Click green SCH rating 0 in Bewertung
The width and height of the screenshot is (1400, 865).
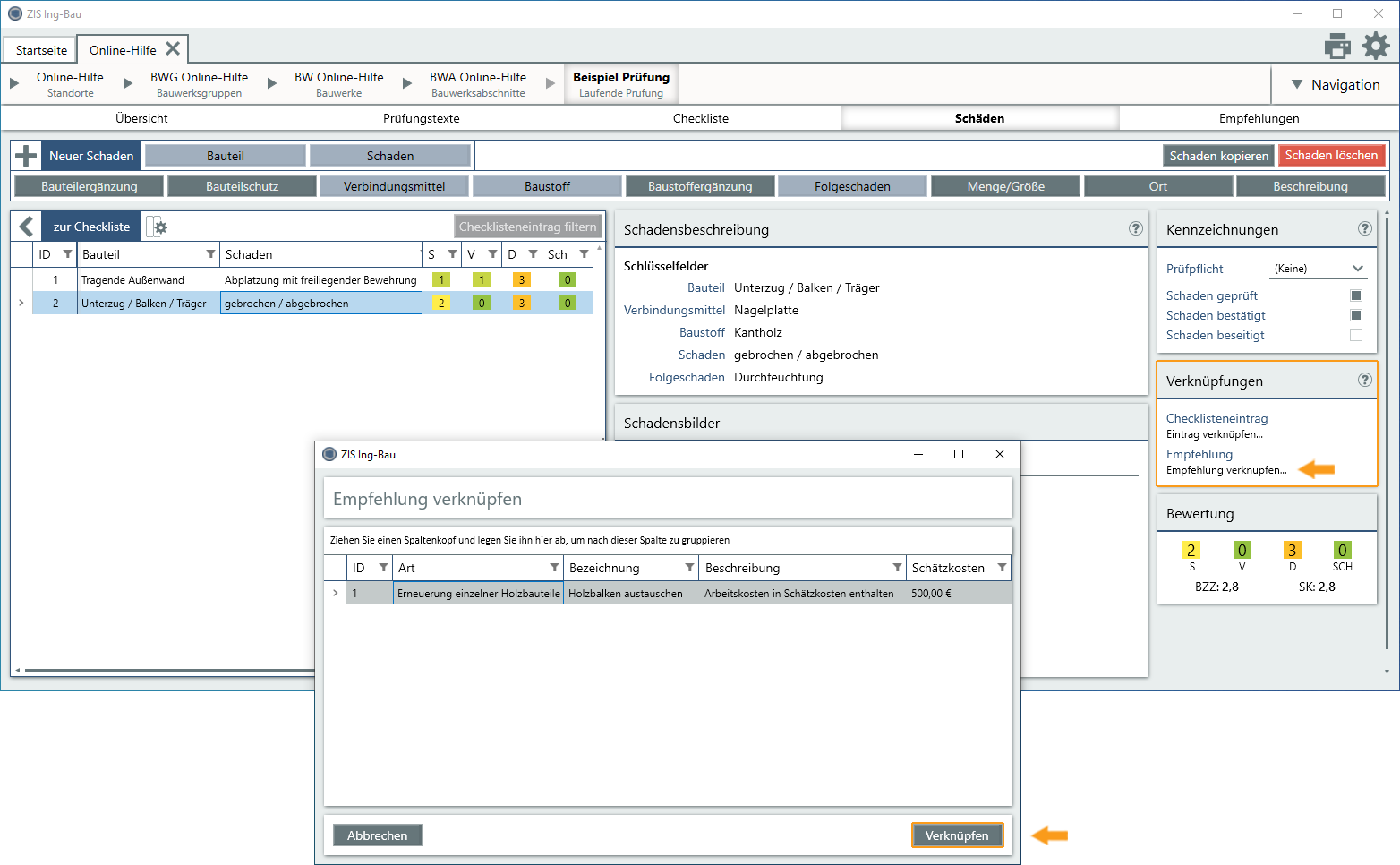tap(1342, 550)
